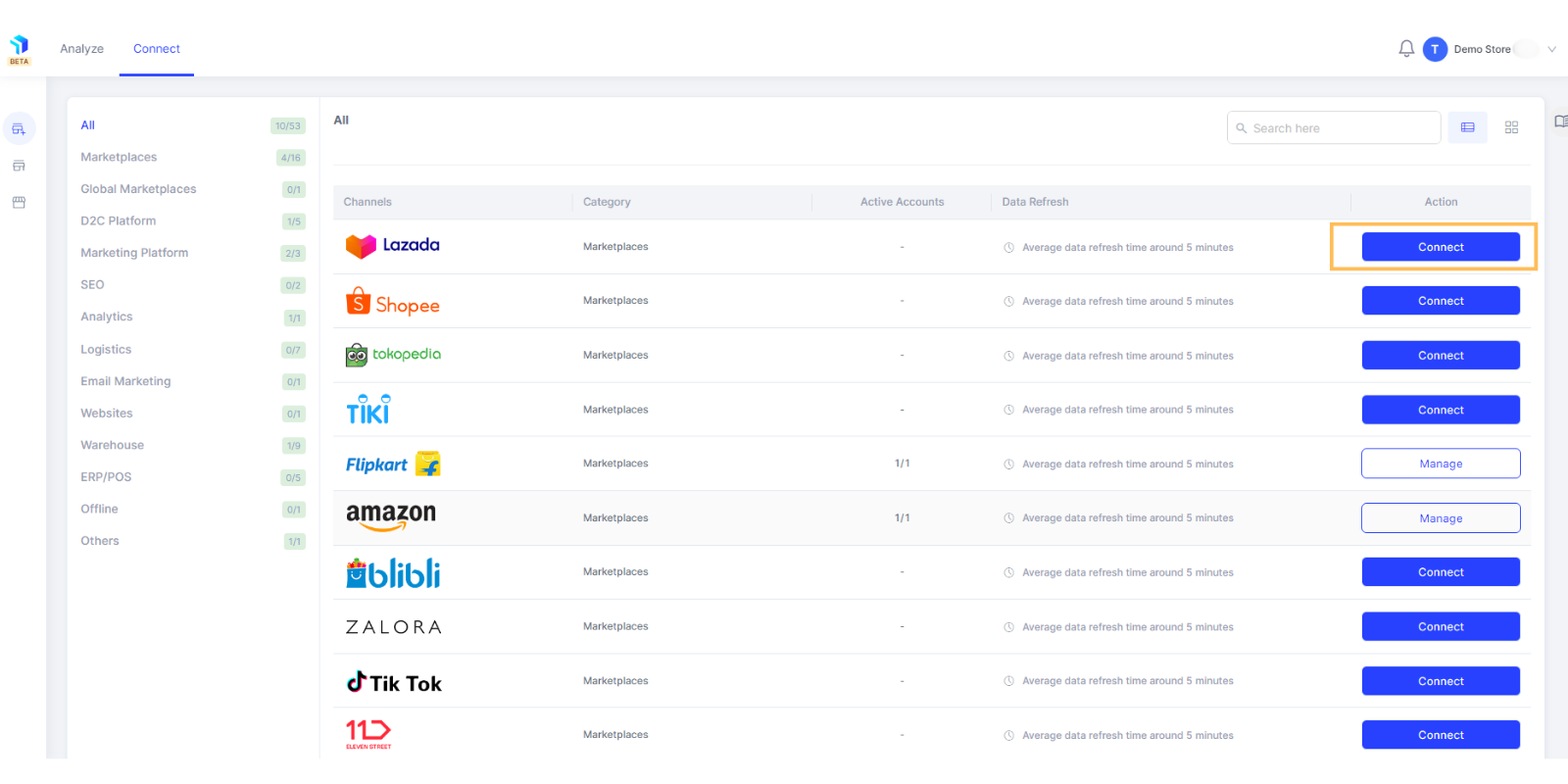Connect the Tokopedia channel
This screenshot has height=784, width=1568.
pyautogui.click(x=1441, y=356)
